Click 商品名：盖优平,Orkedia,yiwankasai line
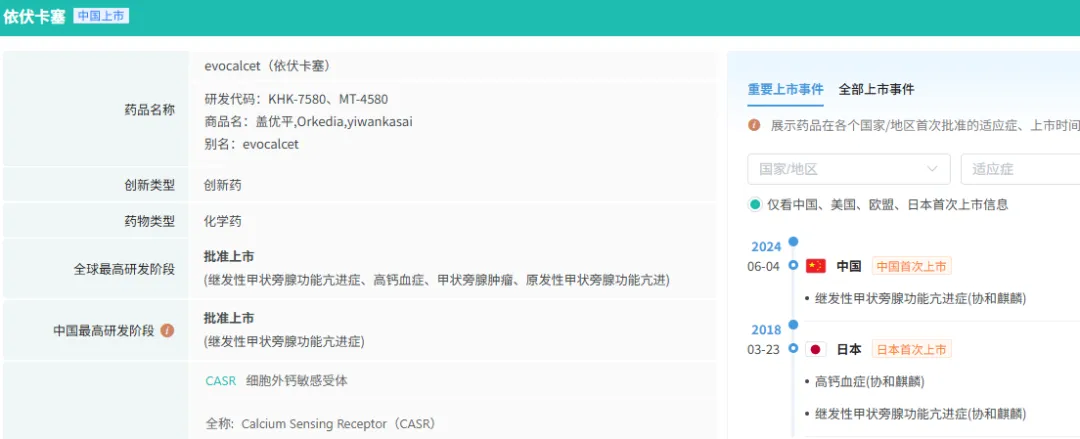This screenshot has height=439, width=1080. [309, 121]
